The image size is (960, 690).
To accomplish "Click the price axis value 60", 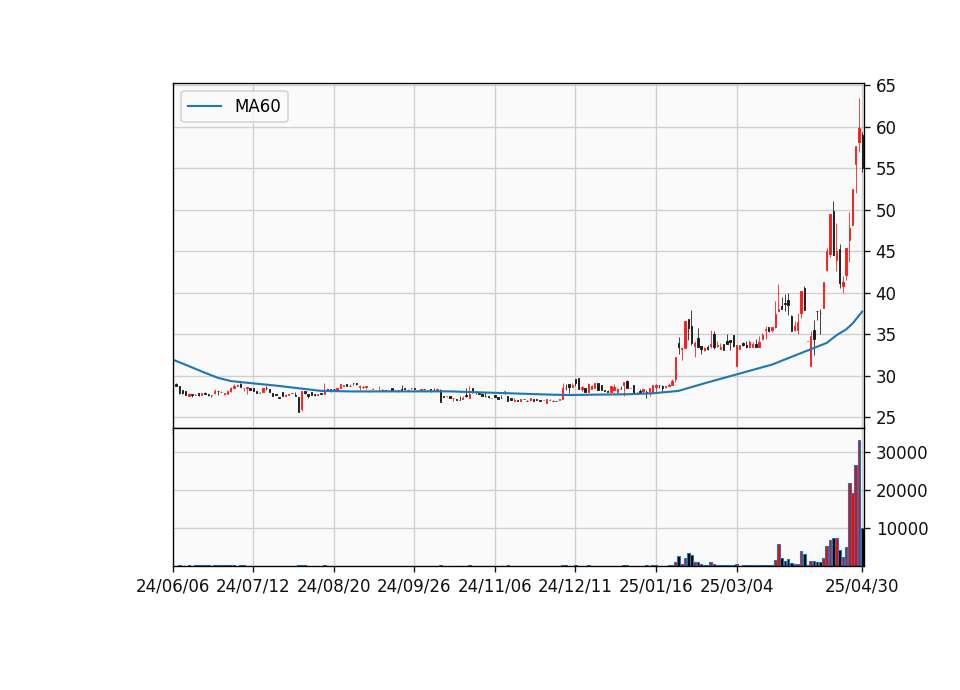I will pyautogui.click(x=885, y=128).
